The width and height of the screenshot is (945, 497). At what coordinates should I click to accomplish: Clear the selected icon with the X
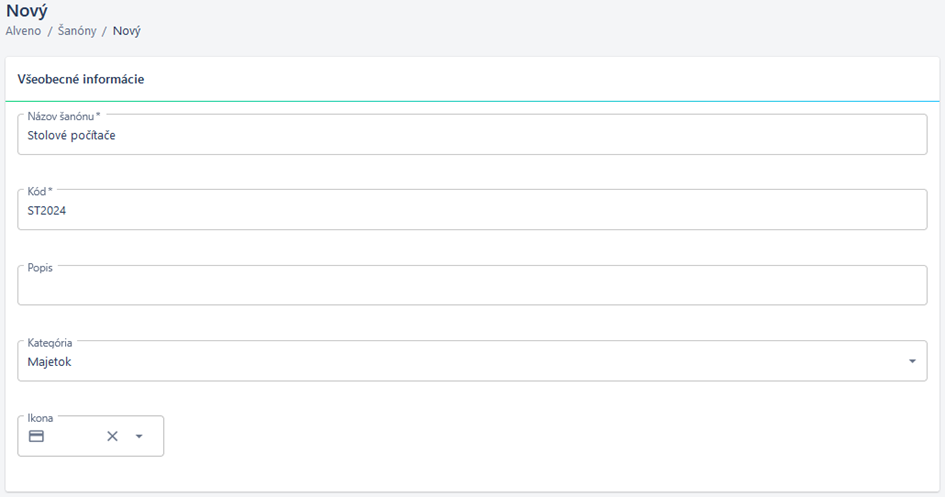(112, 436)
